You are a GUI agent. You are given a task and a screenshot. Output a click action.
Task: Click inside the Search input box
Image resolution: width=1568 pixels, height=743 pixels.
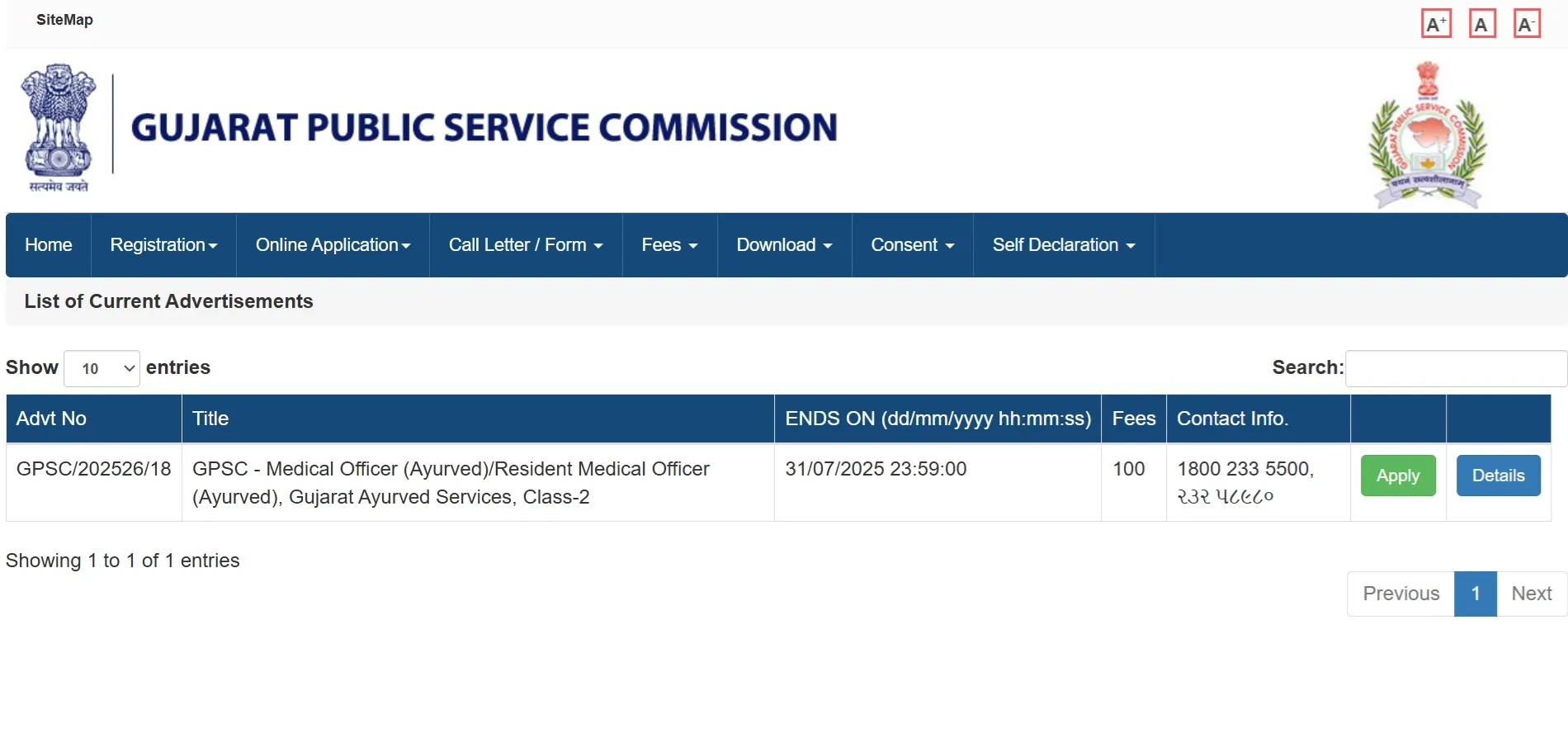point(1455,368)
